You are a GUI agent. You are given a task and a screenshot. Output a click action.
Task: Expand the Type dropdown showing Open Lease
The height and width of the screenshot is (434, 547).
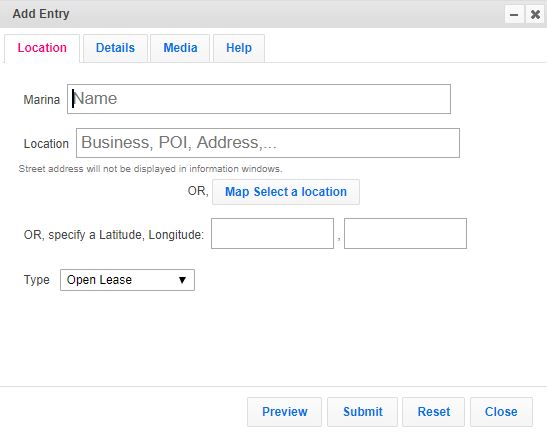coord(127,280)
